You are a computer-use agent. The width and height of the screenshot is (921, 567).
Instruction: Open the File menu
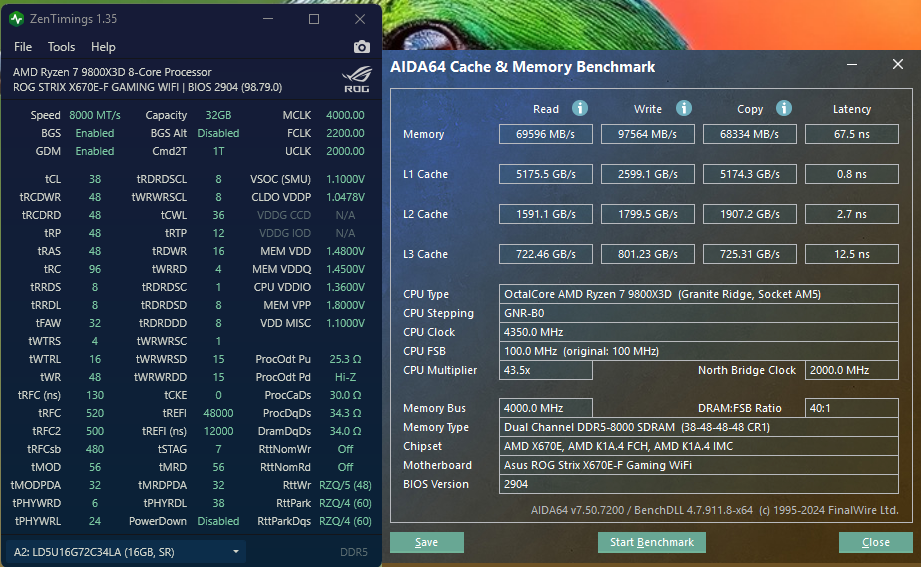point(23,47)
